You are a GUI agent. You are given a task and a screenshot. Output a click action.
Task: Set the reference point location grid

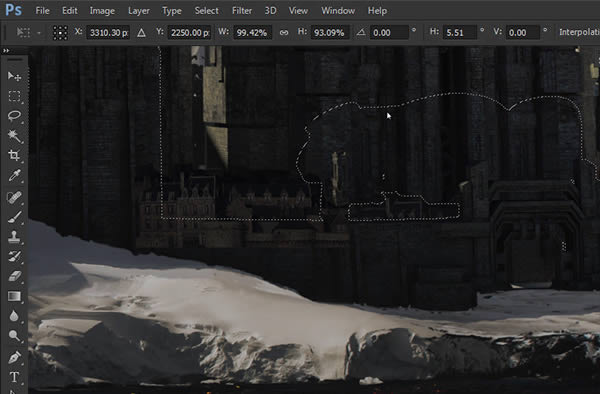coord(60,33)
